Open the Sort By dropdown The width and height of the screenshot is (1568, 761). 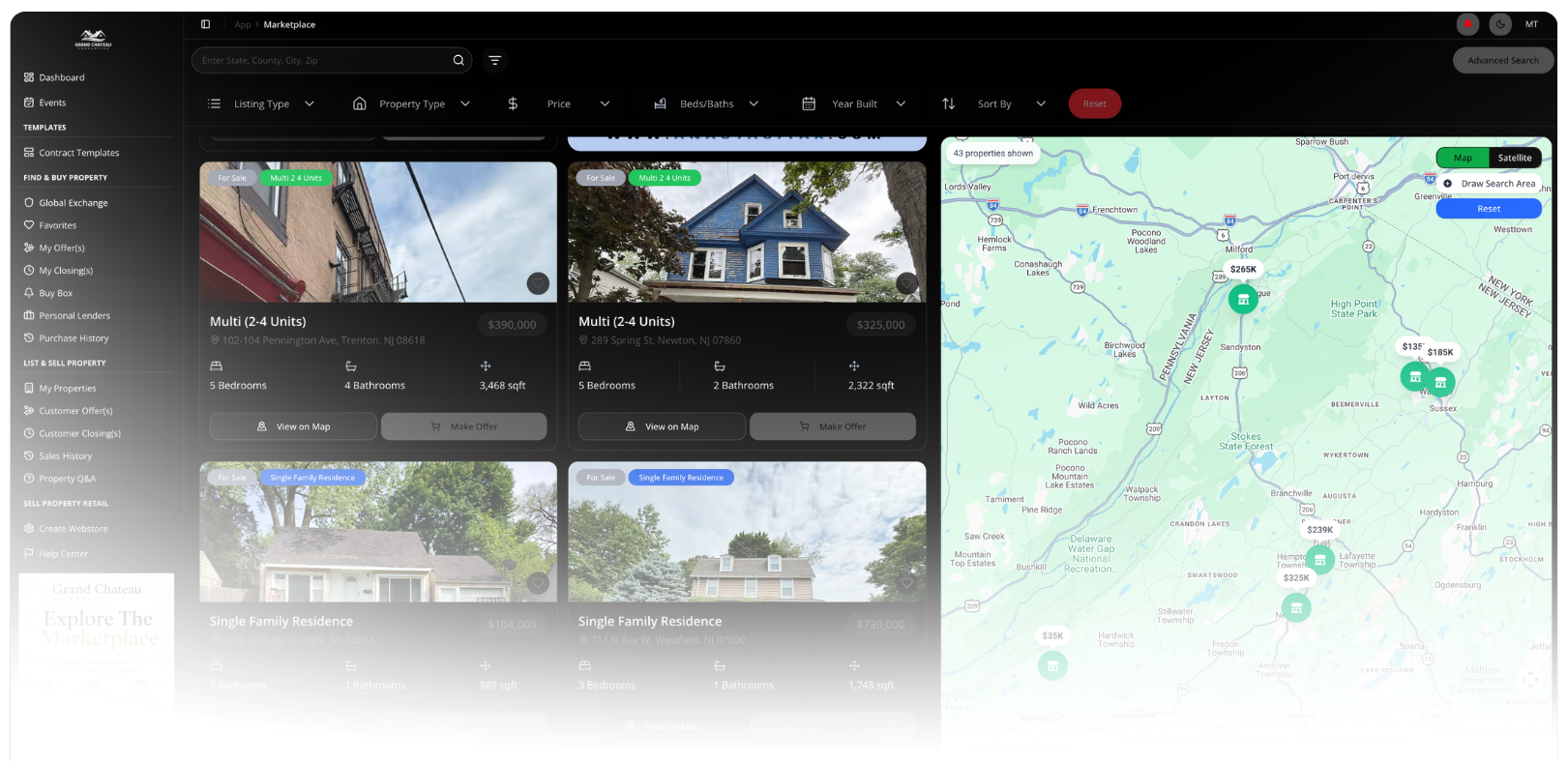(994, 103)
